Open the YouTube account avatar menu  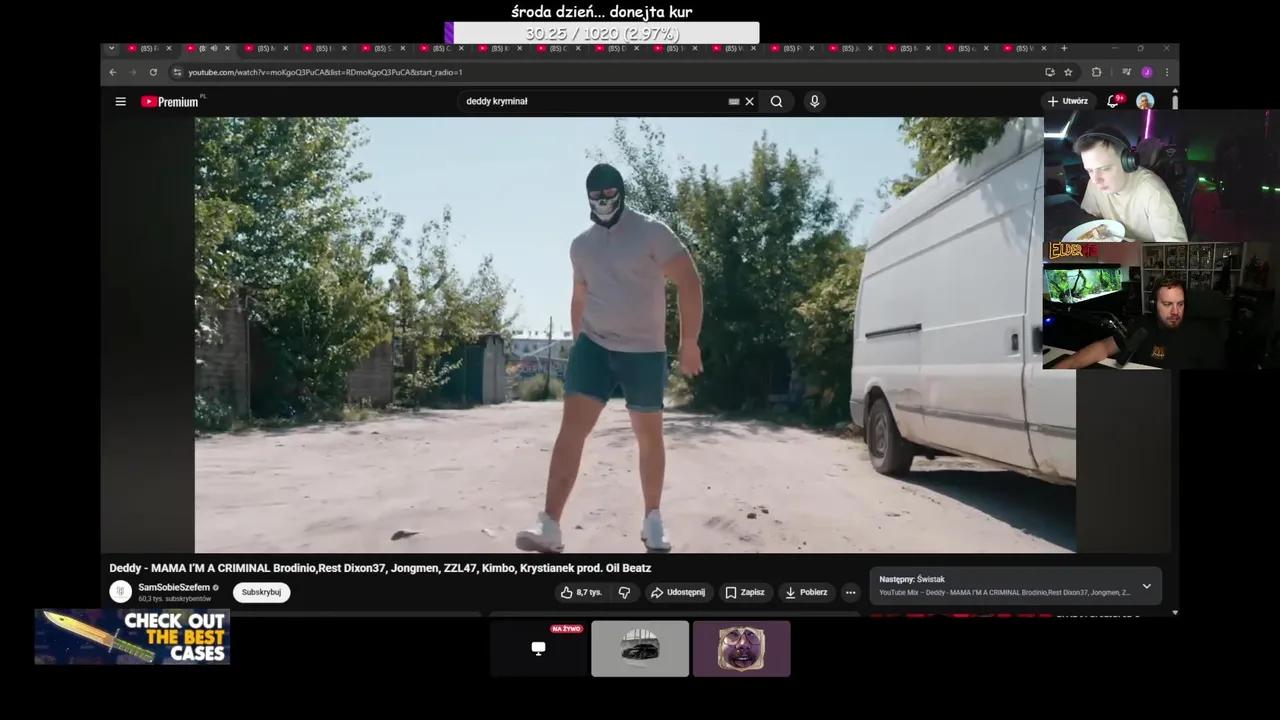click(x=1145, y=101)
